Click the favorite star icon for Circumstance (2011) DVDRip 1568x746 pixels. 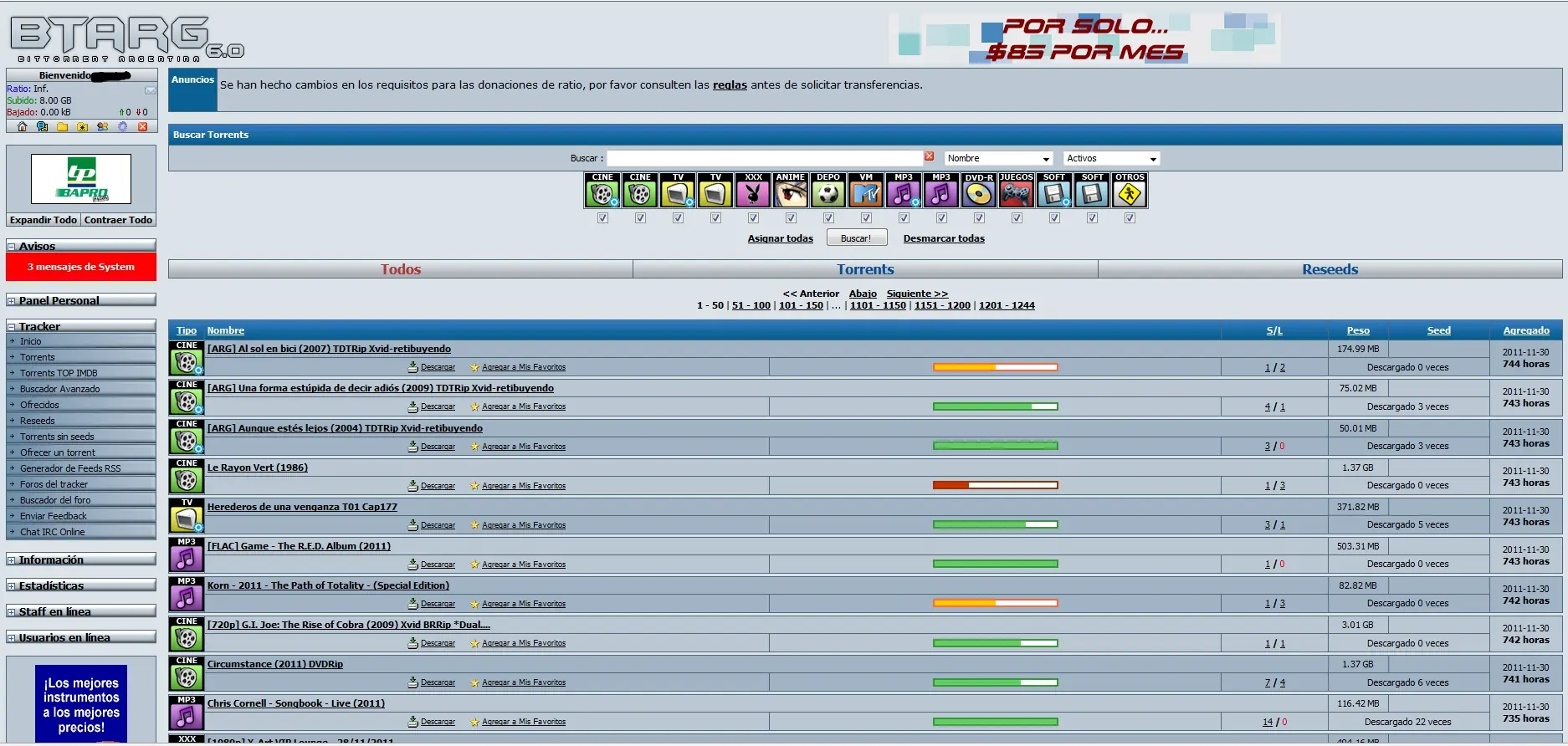point(474,682)
